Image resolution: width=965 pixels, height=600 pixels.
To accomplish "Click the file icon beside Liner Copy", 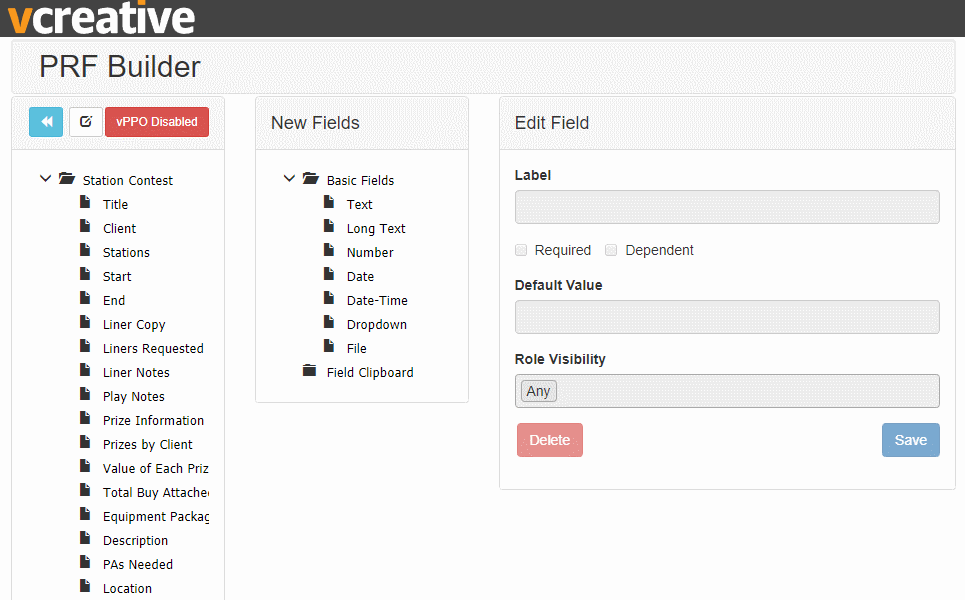I will tap(86, 322).
